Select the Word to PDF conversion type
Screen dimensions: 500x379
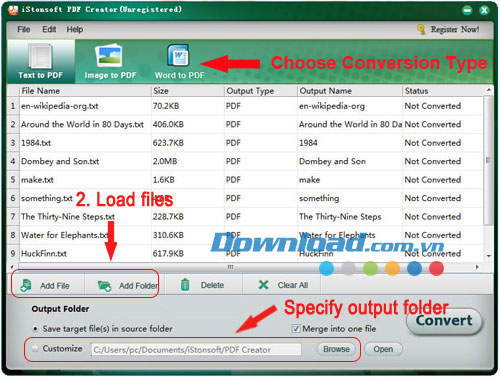click(179, 62)
